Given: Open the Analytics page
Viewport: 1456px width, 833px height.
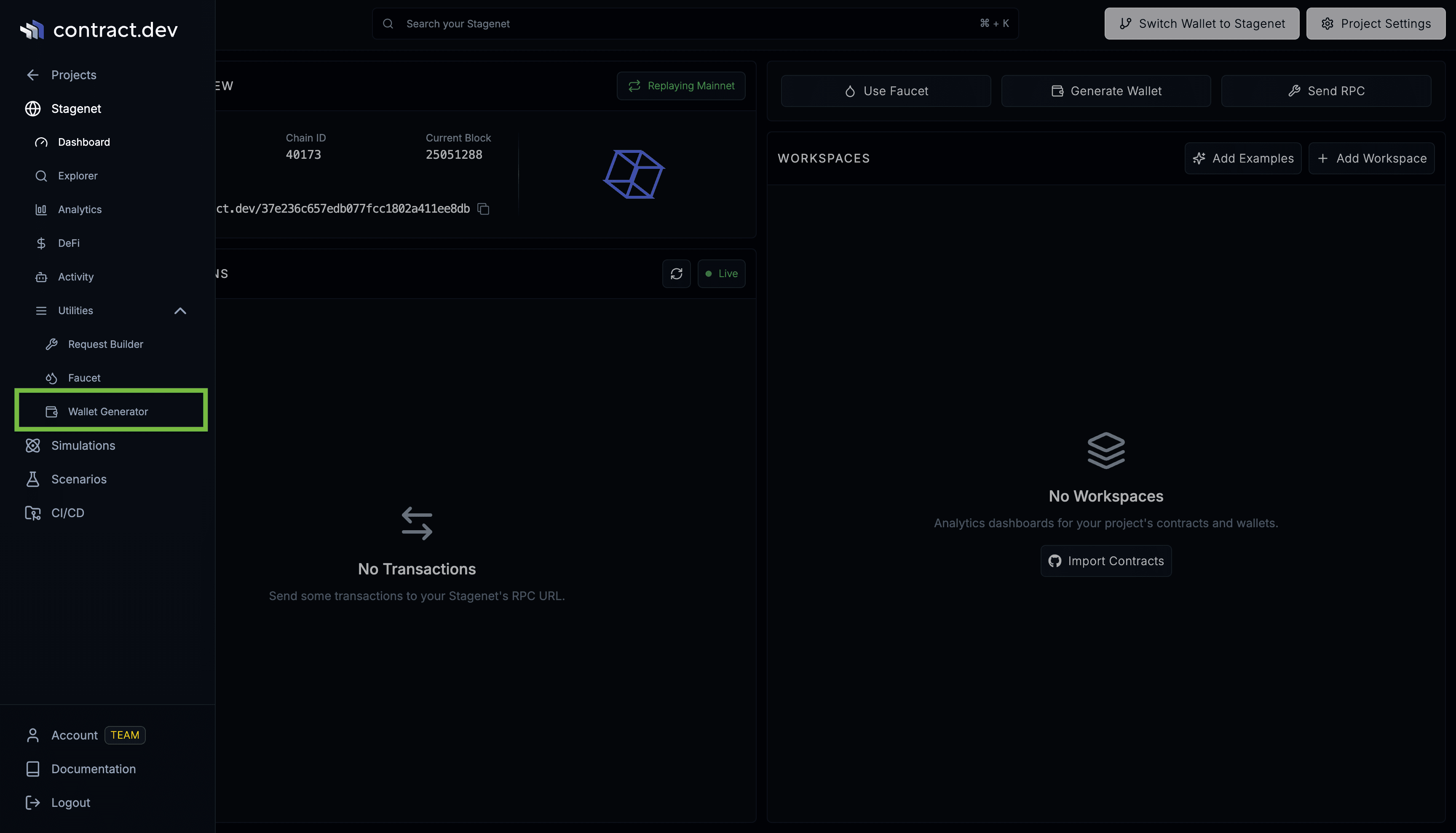Looking at the screenshot, I should pyautogui.click(x=80, y=209).
